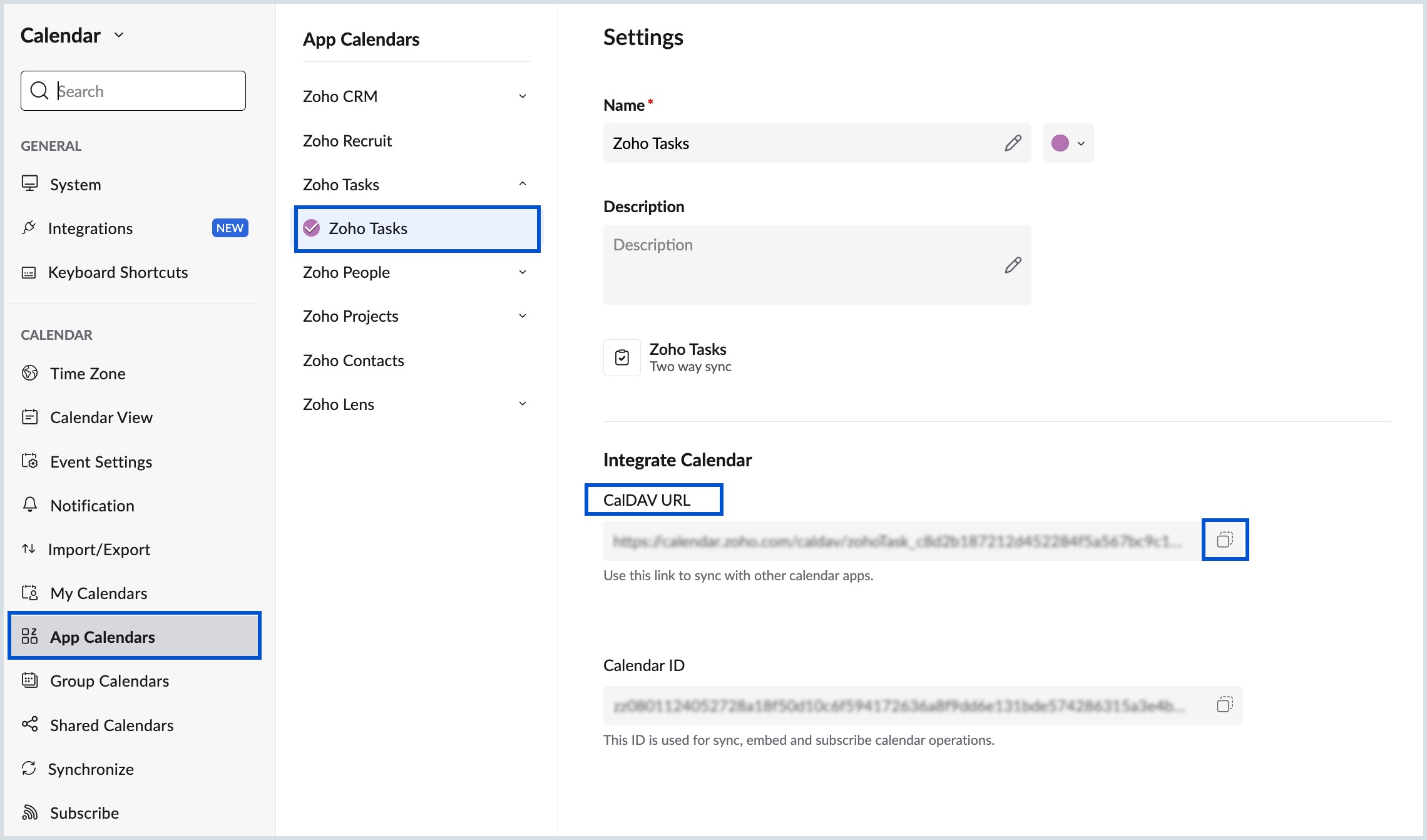Open Notification settings
Viewport: 1427px width, 840px height.
tap(92, 506)
